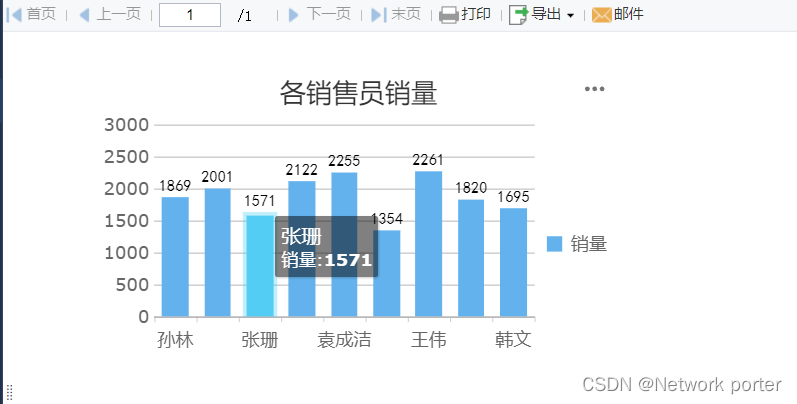Click the 3000 y-axis value
Viewport: 797px width, 404px height.
[127, 125]
